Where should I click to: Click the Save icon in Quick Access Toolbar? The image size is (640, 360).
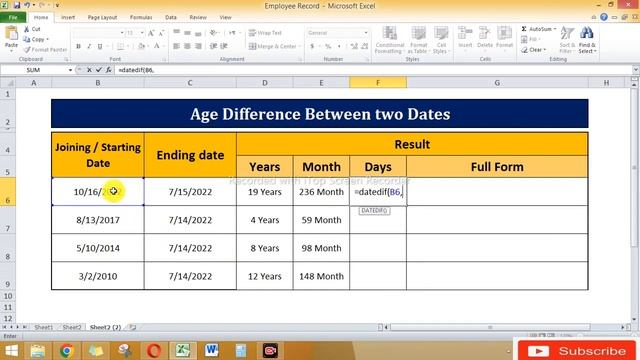click(x=17, y=5)
